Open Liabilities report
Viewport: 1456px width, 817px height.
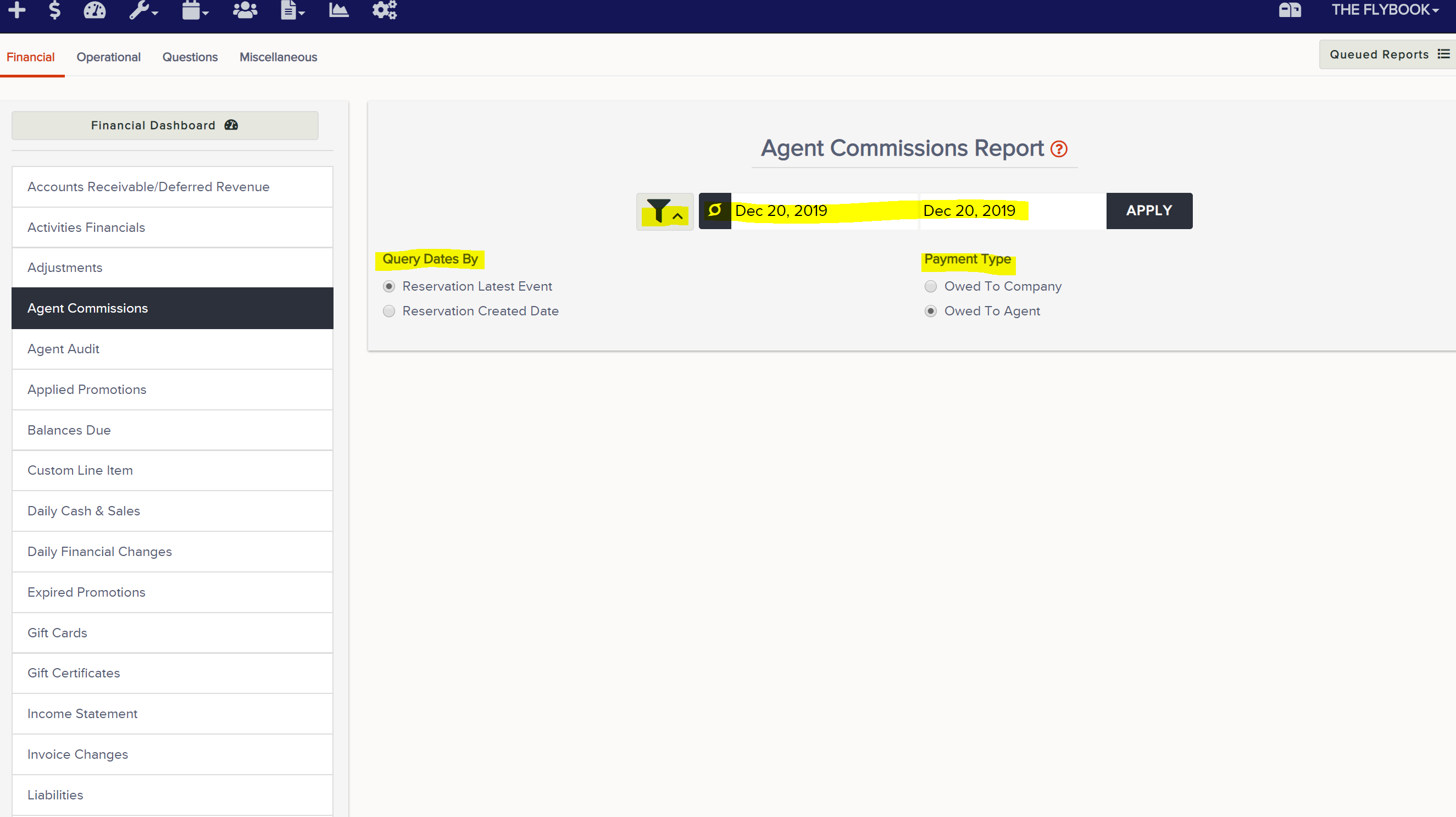(173, 795)
